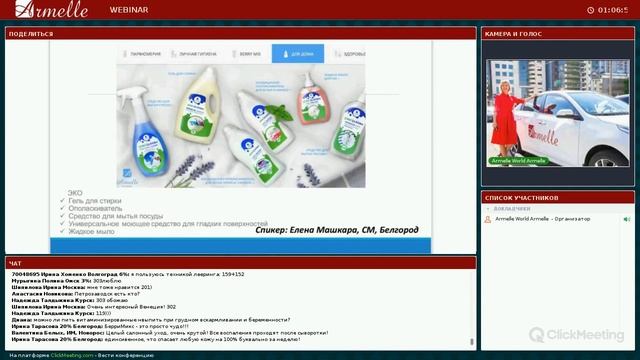Click the 'ЭКО' heading on the slide
Screen dimensions: 640x360
[x=75, y=193]
